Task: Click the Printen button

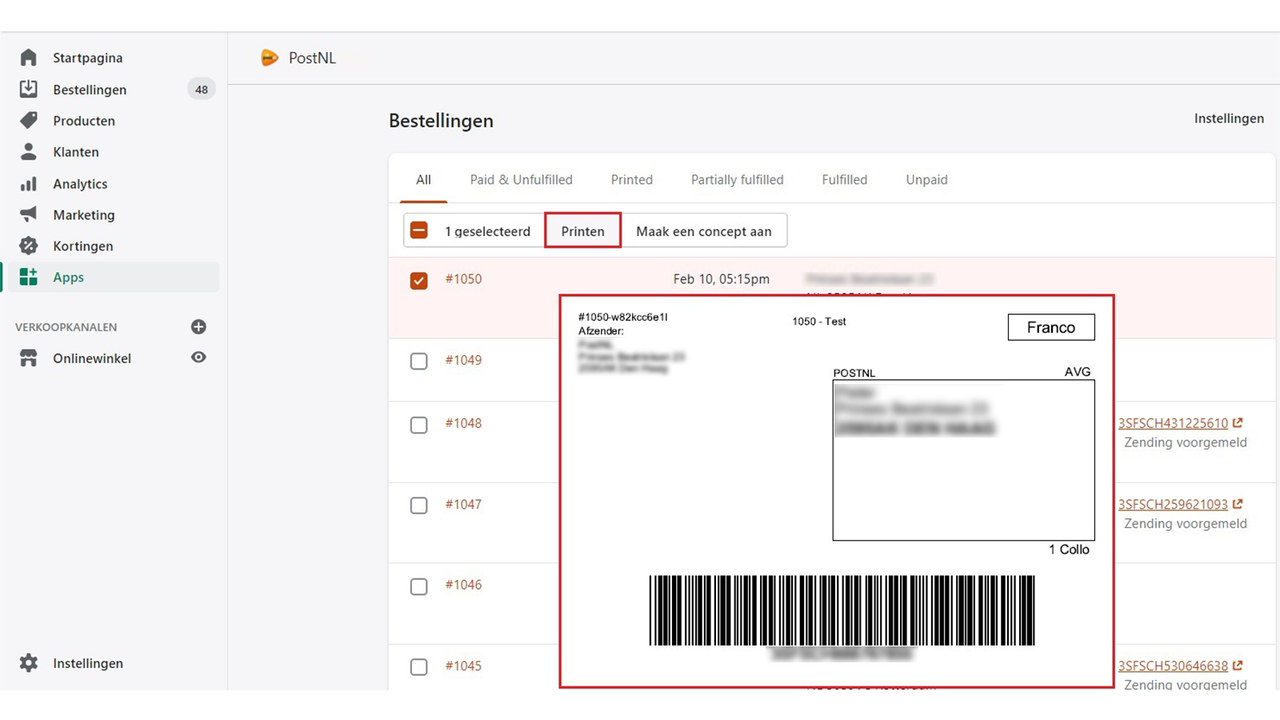Action: 583,231
